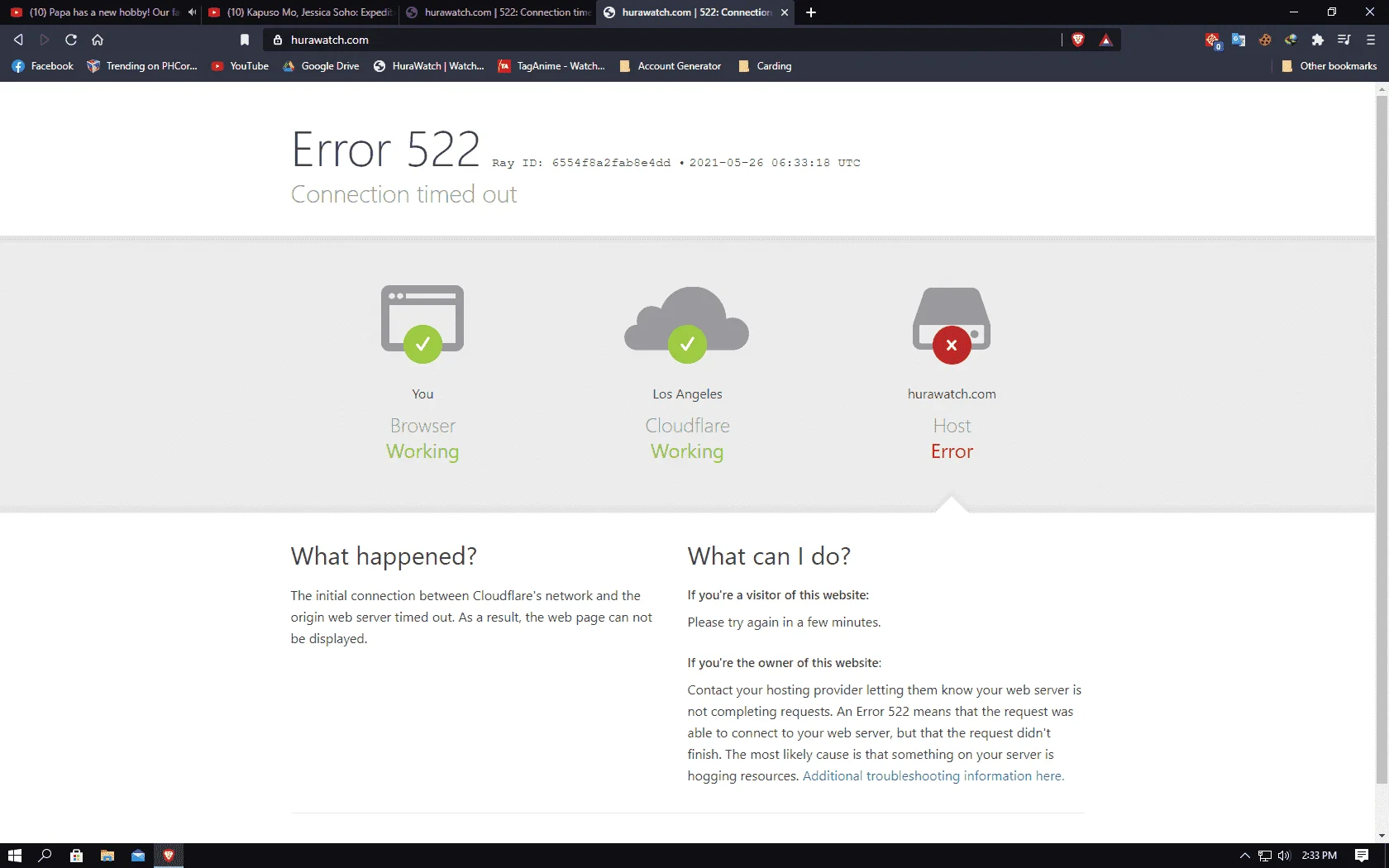This screenshot has height=868, width=1389.
Task: Open the Facebook bookmark
Action: pyautogui.click(x=42, y=66)
